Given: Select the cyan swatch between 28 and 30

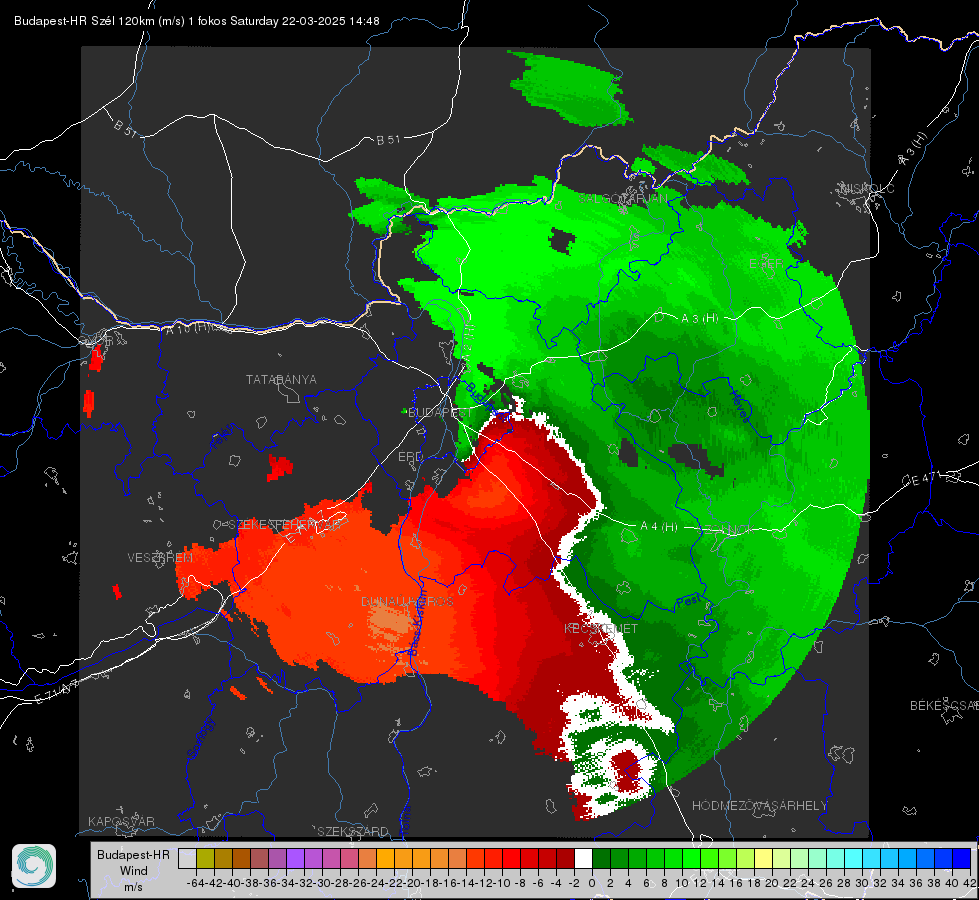Looking at the screenshot, I should pyautogui.click(x=853, y=858).
